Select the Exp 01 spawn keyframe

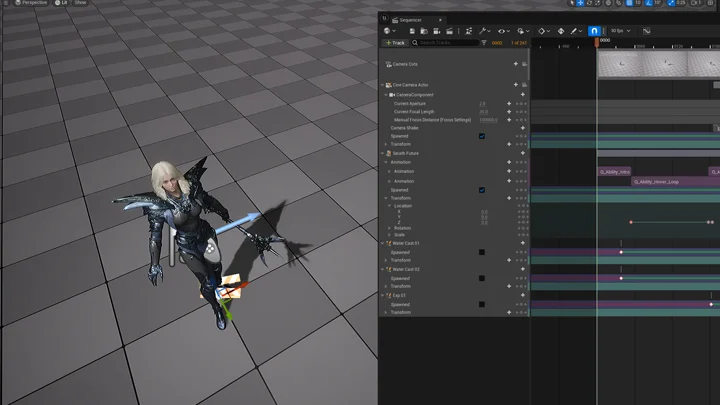coord(711,304)
